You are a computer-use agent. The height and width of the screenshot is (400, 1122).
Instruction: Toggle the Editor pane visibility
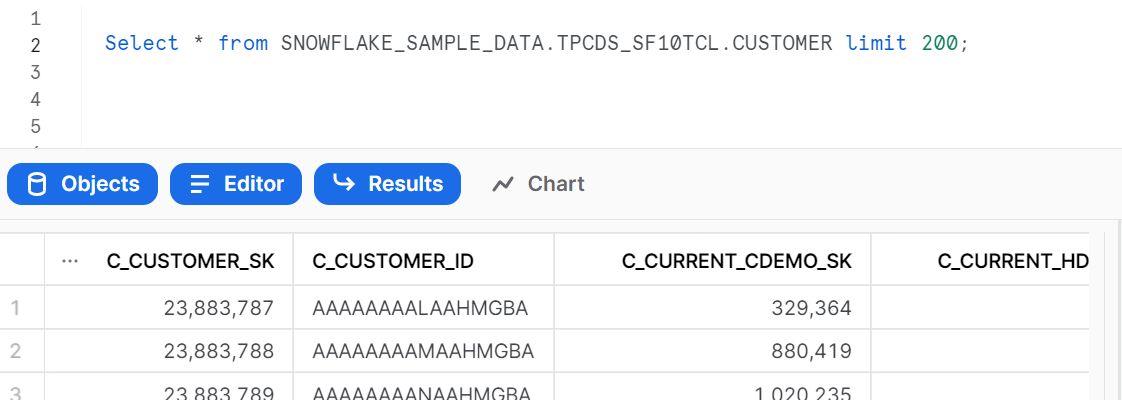point(236,184)
